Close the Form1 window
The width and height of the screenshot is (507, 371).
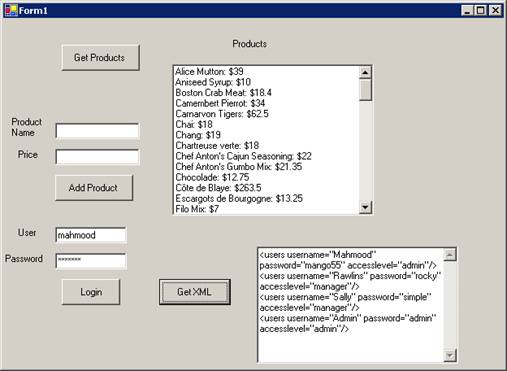495,11
